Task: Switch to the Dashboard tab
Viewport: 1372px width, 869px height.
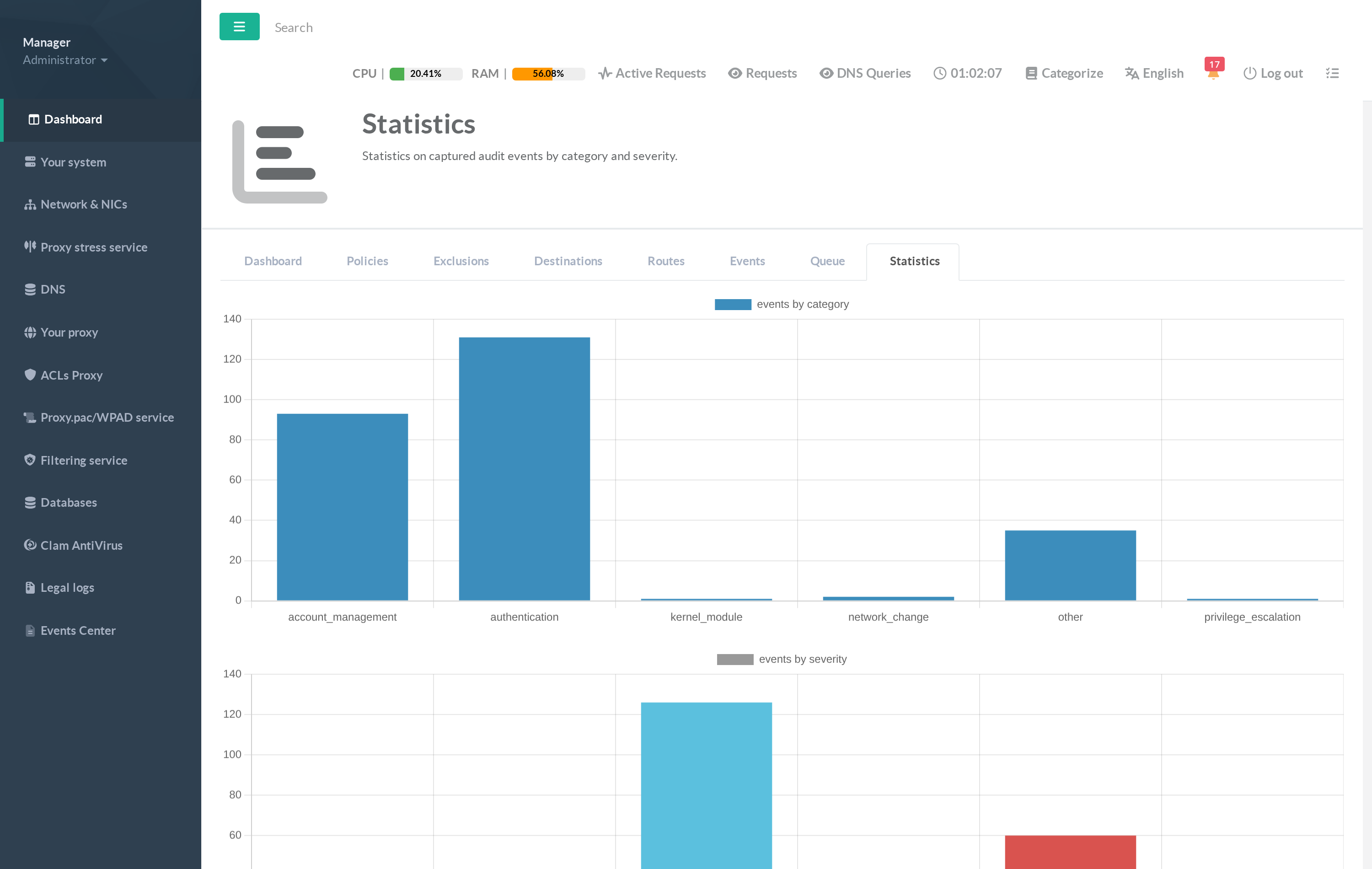Action: tap(273, 261)
